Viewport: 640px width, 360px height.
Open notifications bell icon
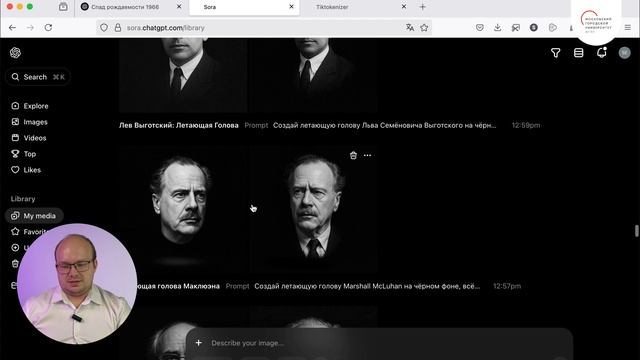point(602,52)
